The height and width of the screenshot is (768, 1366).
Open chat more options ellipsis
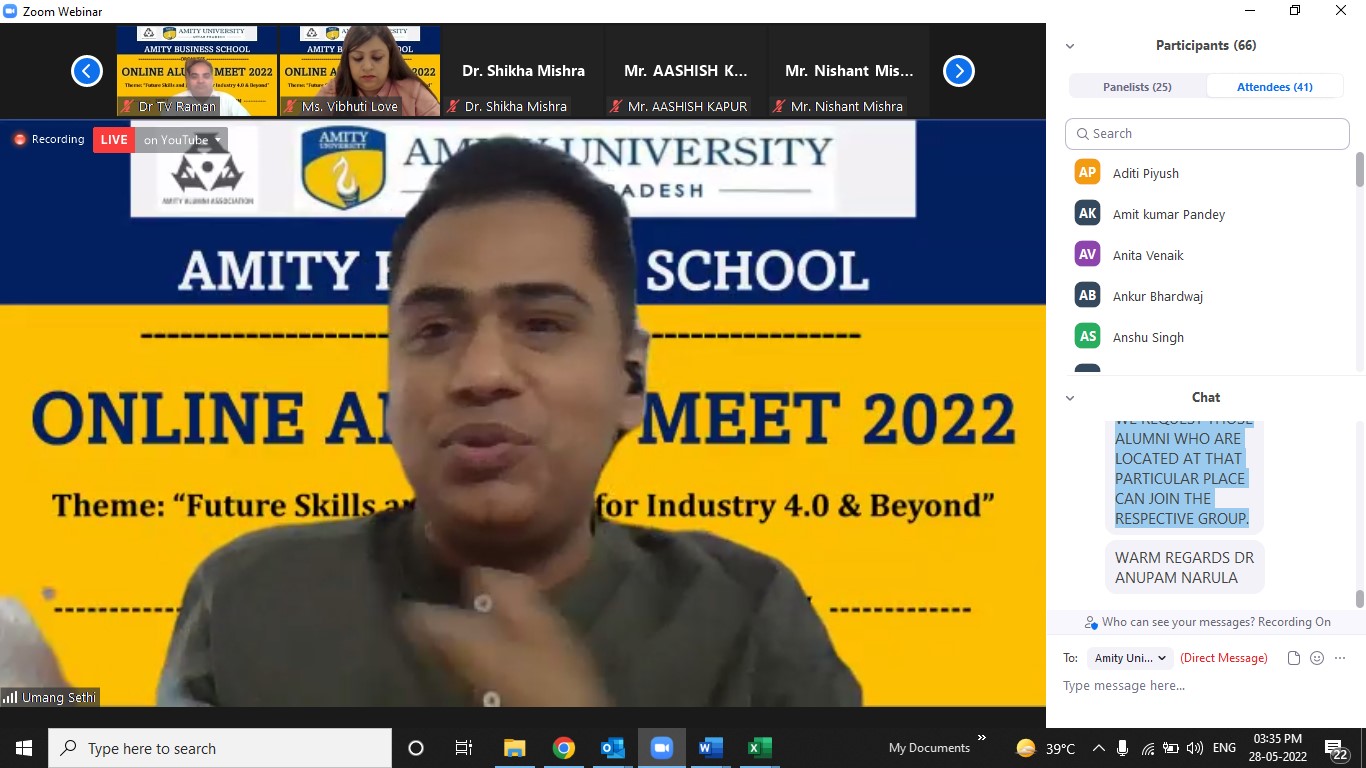coord(1340,658)
